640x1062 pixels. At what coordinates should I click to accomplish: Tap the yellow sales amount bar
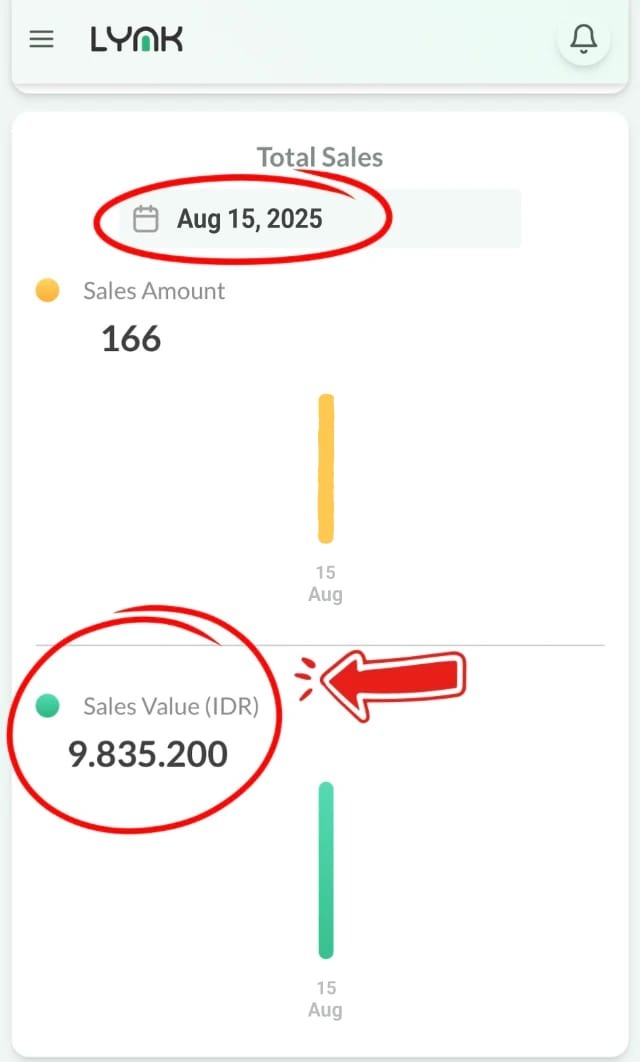point(326,469)
